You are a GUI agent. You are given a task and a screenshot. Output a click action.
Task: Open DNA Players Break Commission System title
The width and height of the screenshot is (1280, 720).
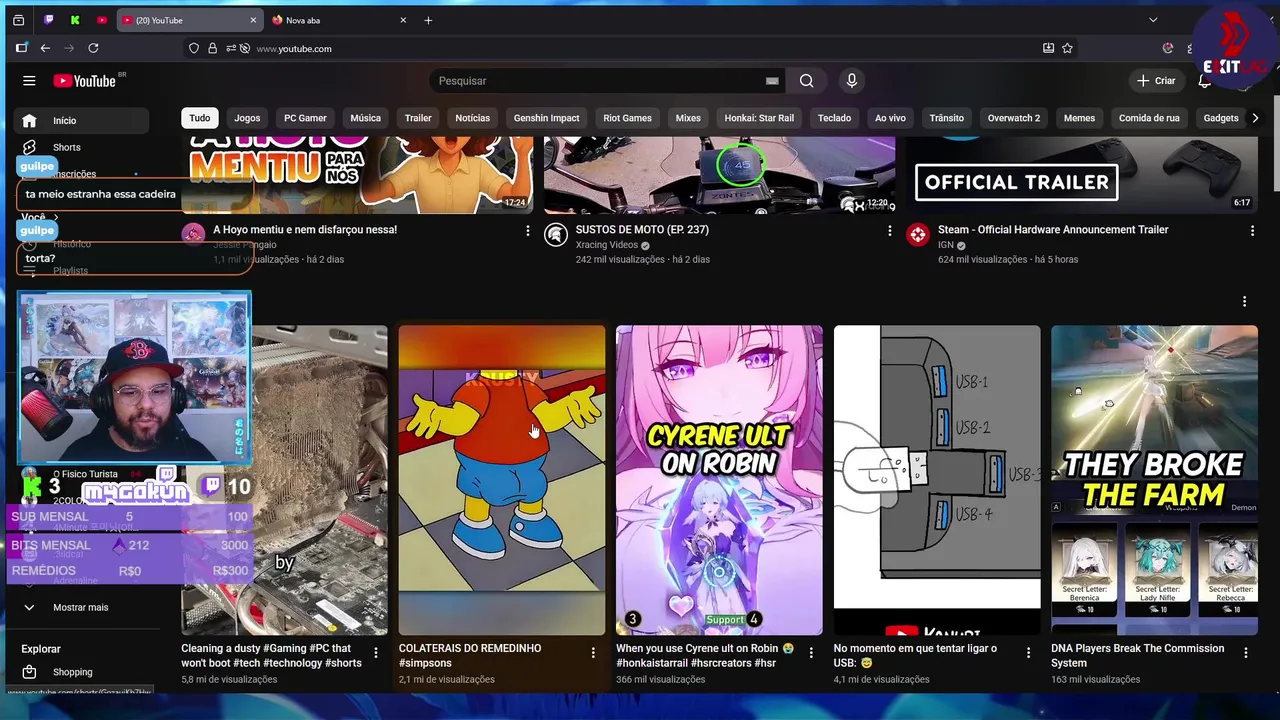coord(1138,655)
